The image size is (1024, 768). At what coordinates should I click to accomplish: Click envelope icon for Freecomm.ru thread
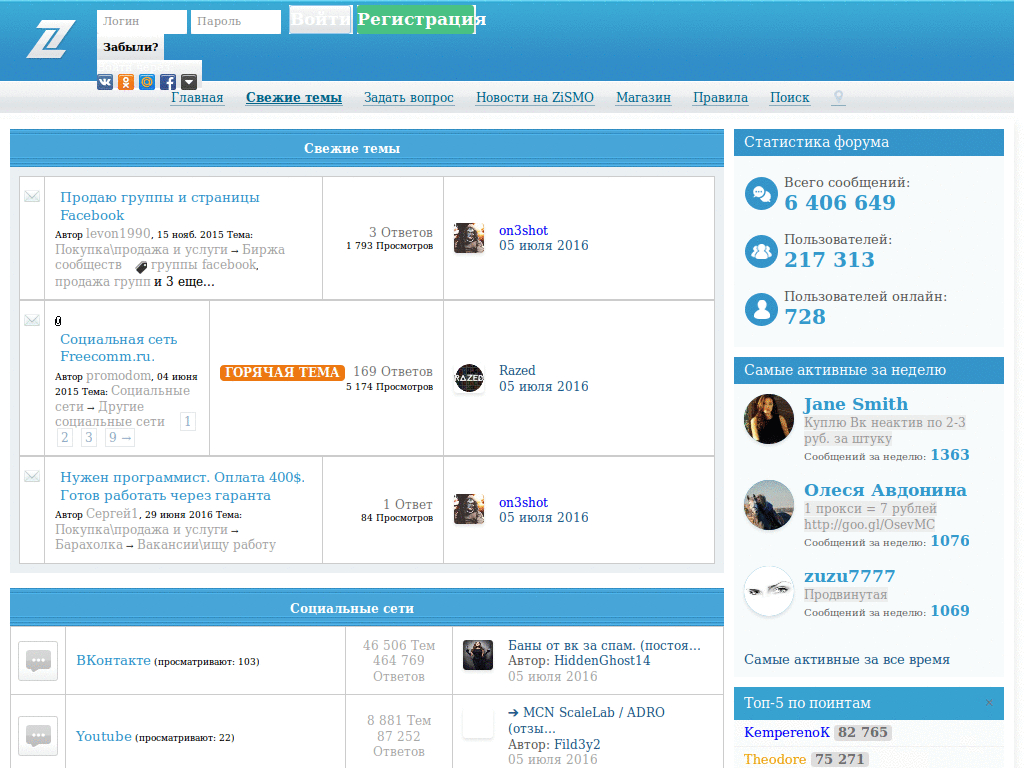pyautogui.click(x=32, y=320)
